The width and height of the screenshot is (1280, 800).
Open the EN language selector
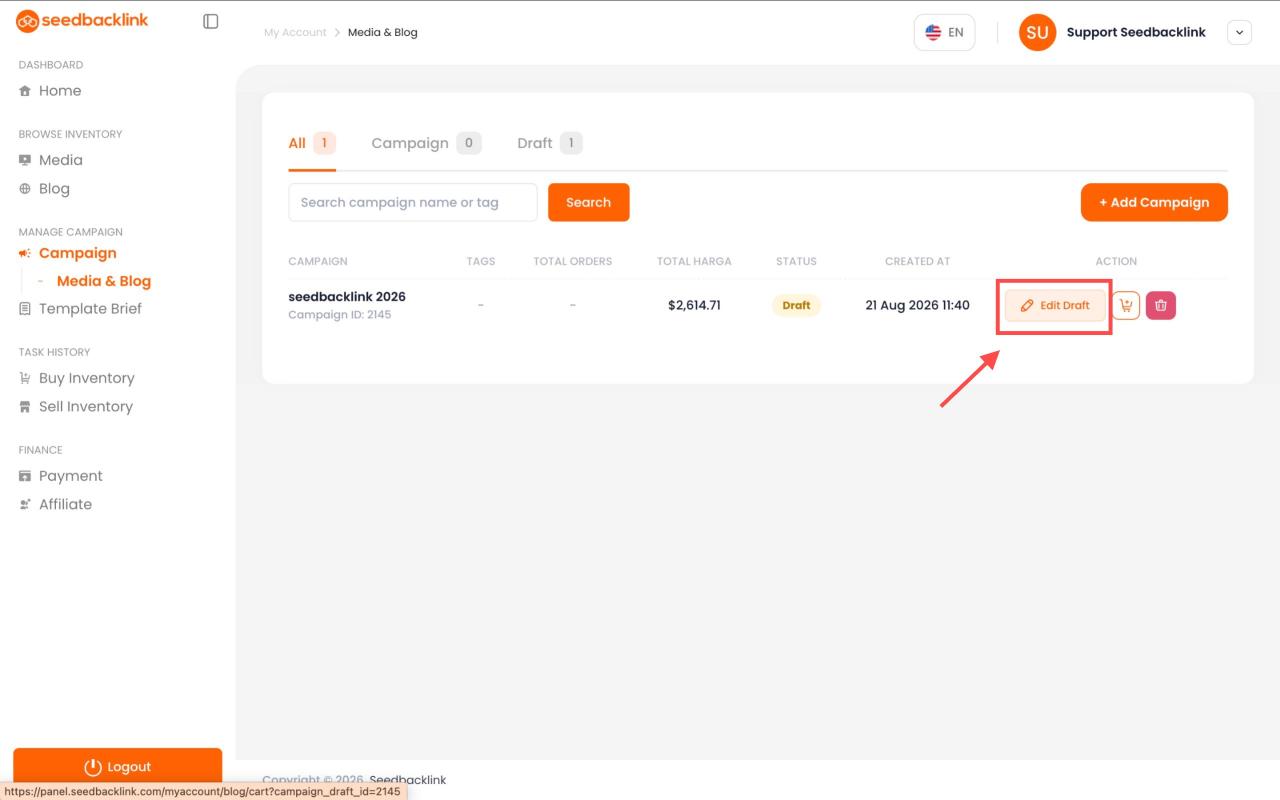tap(944, 32)
